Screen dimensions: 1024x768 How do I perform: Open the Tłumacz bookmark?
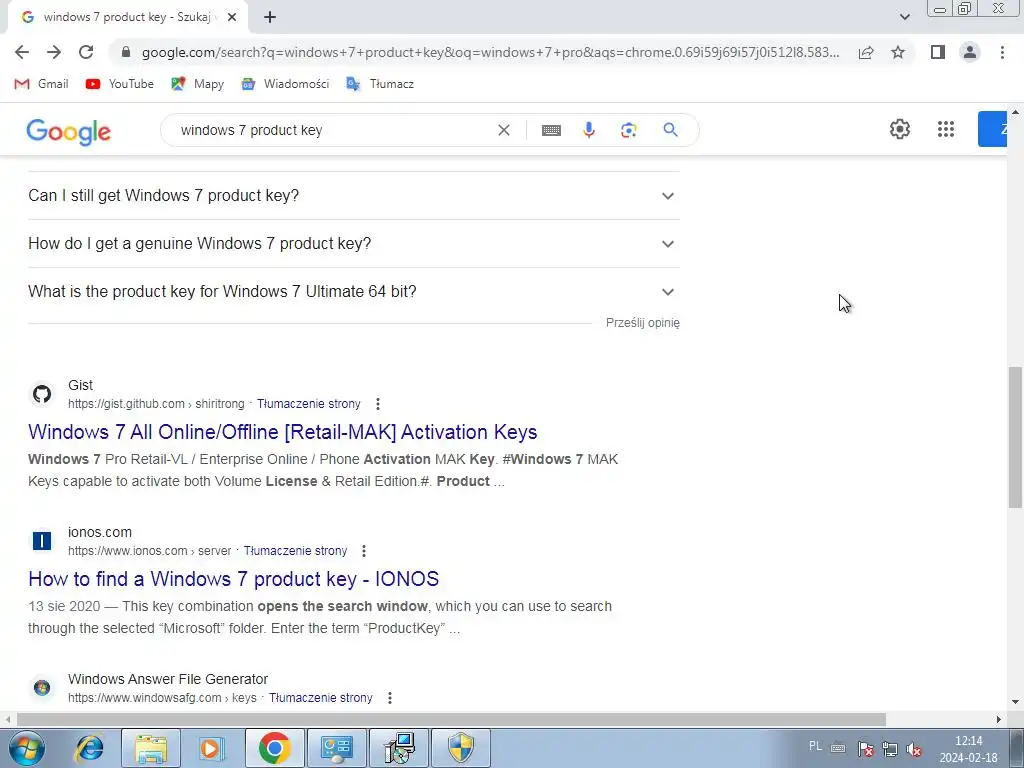pyautogui.click(x=379, y=84)
